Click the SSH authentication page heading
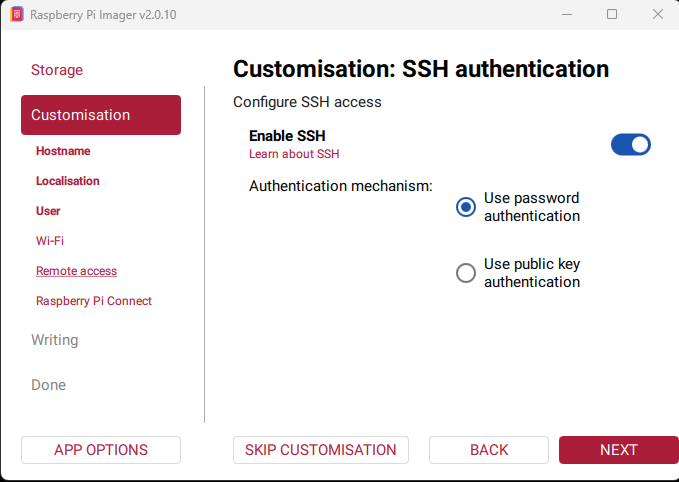The height and width of the screenshot is (482, 679). point(421,69)
